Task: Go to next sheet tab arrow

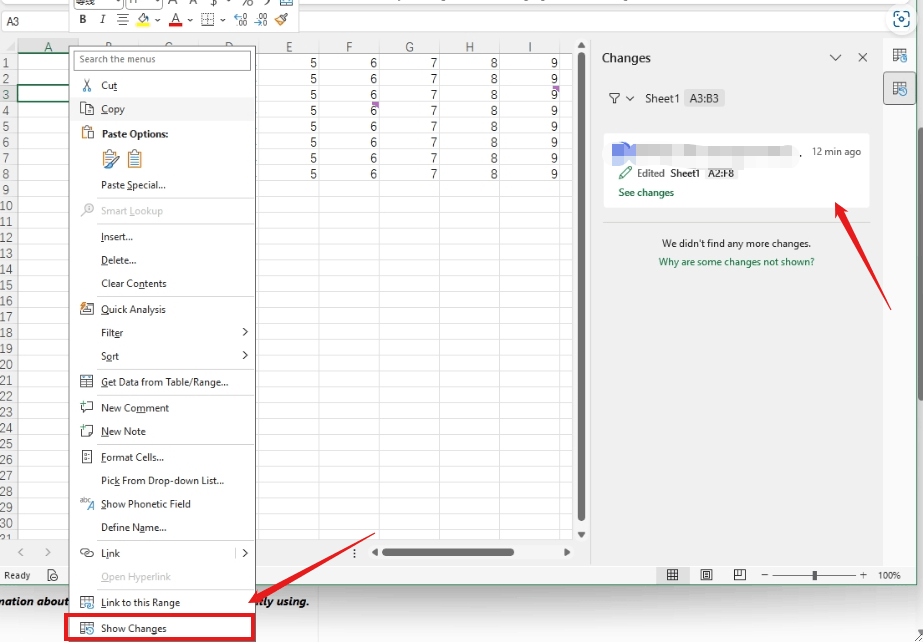Action: tap(48, 553)
